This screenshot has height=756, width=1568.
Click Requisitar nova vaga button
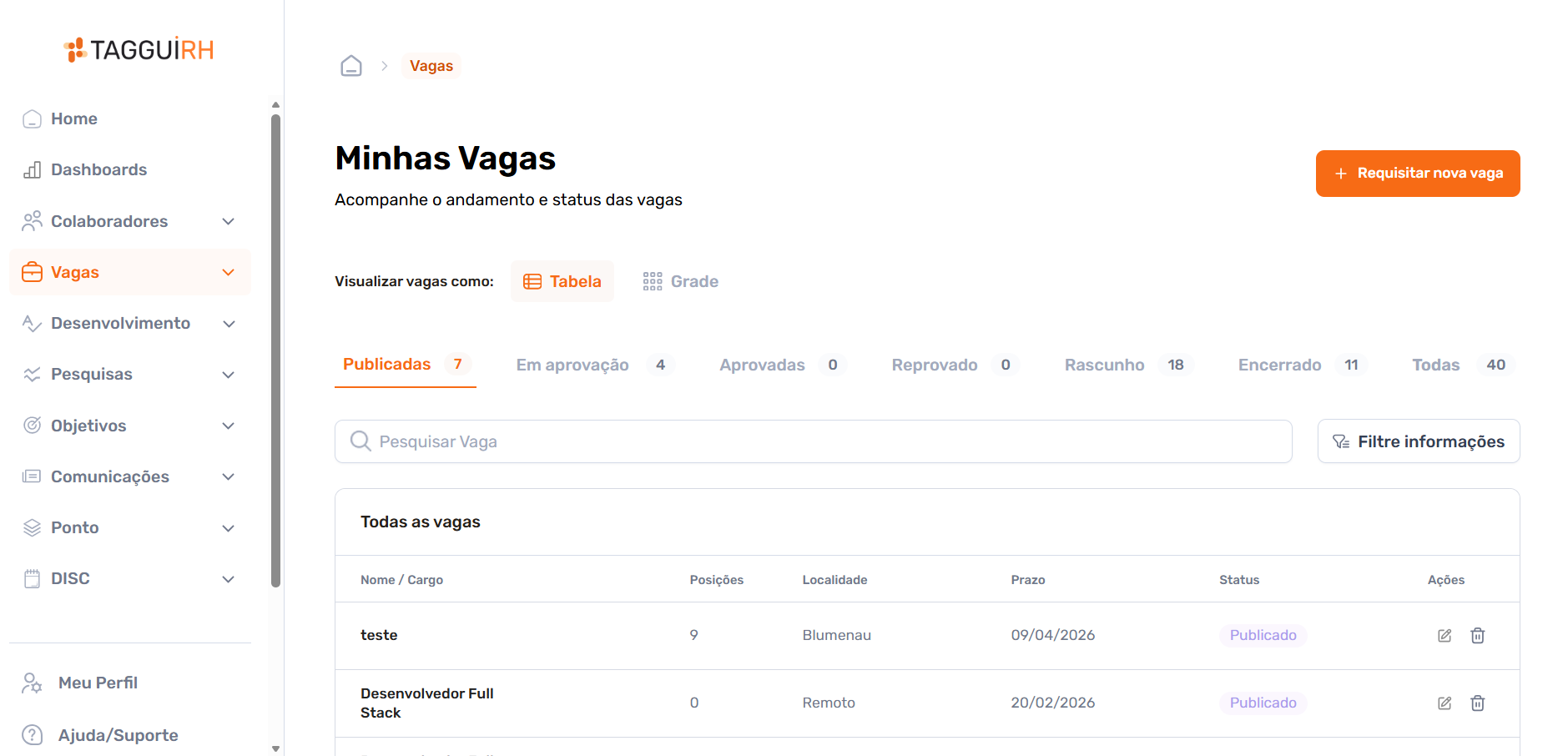[x=1418, y=174]
